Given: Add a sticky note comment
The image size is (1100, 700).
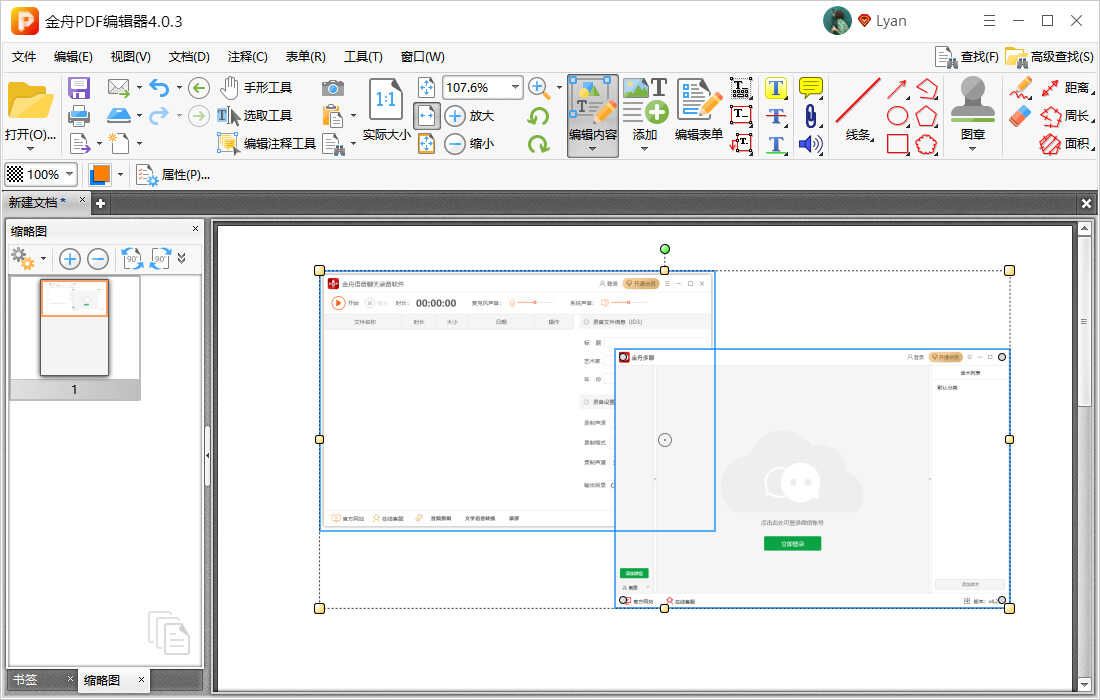Looking at the screenshot, I should (x=810, y=88).
